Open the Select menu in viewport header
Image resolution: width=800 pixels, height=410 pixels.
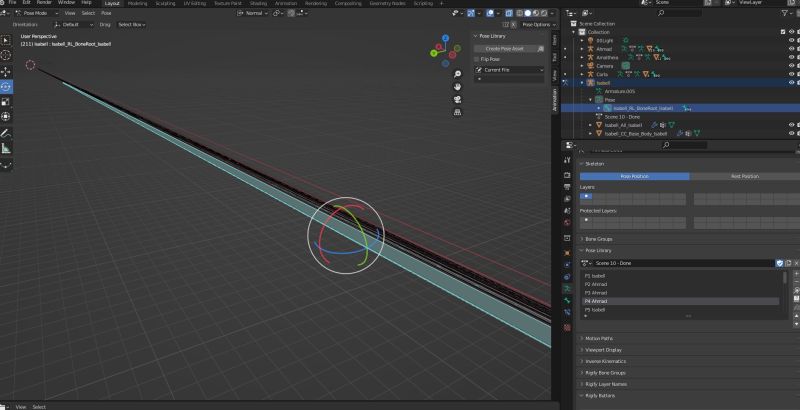[88, 13]
